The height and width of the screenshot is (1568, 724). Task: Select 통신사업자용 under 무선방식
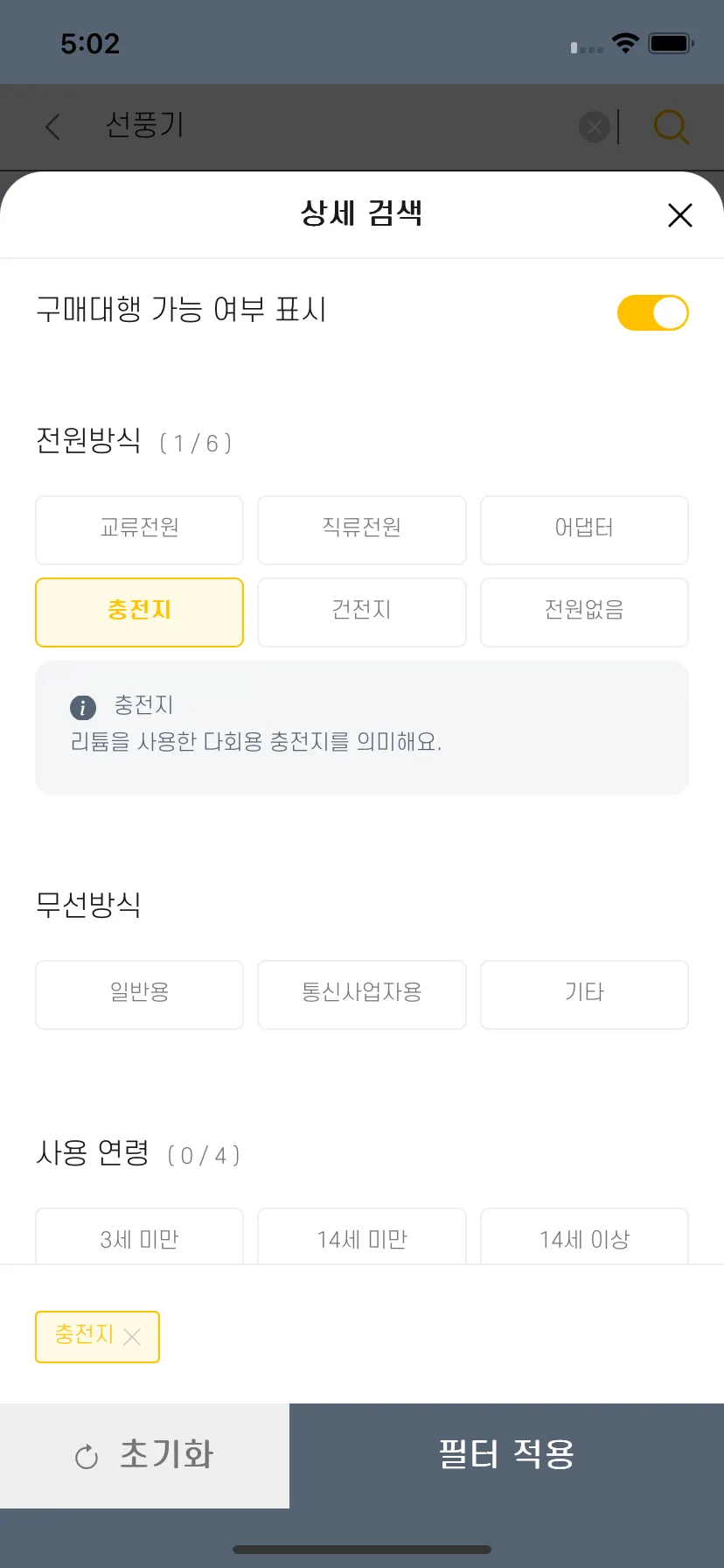pyautogui.click(x=361, y=994)
